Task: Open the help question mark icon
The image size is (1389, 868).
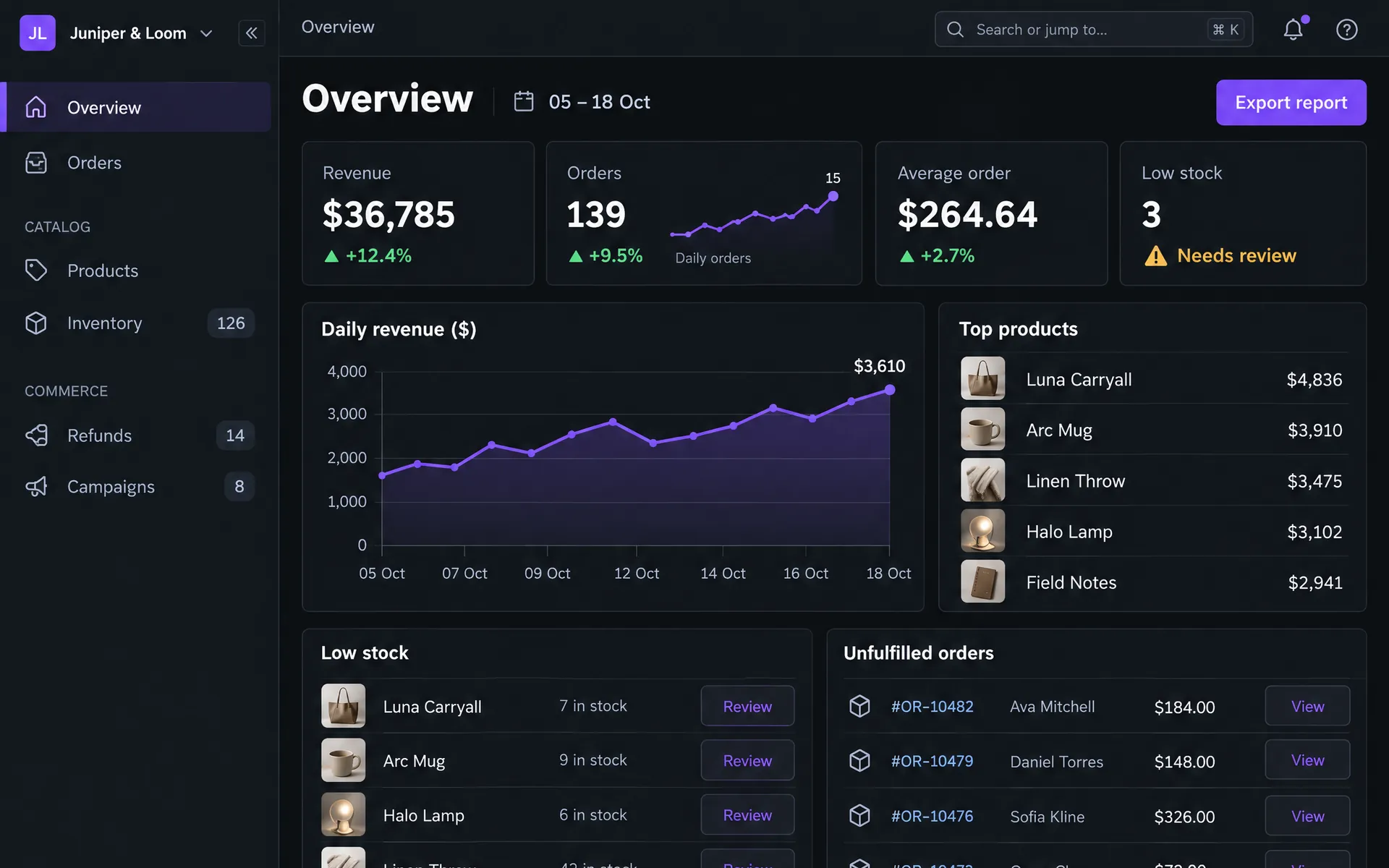Action: [1346, 30]
